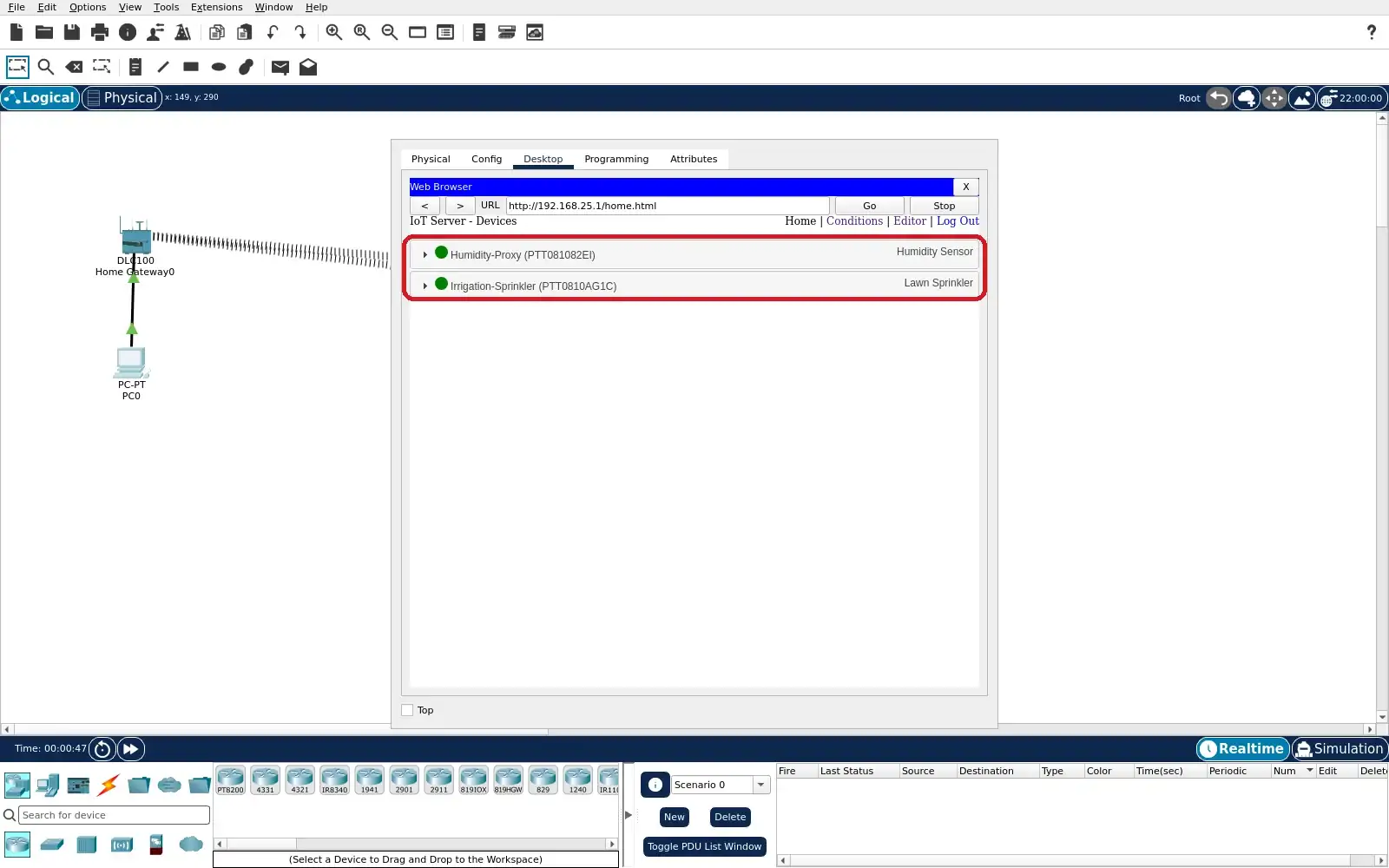
Task: Save the project with floppy icon
Action: 72,32
